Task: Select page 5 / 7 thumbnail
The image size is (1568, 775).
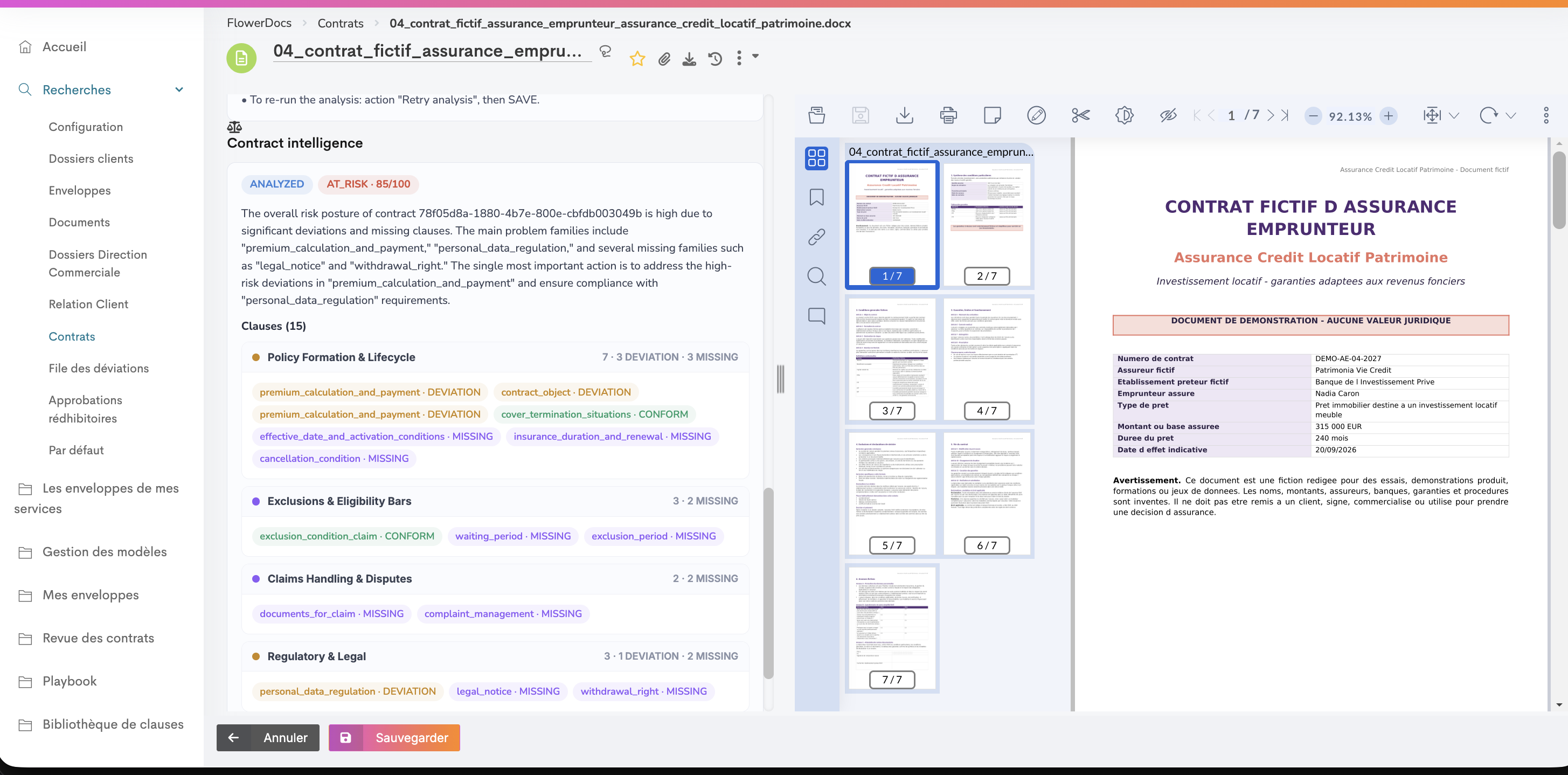Action: coord(892,493)
